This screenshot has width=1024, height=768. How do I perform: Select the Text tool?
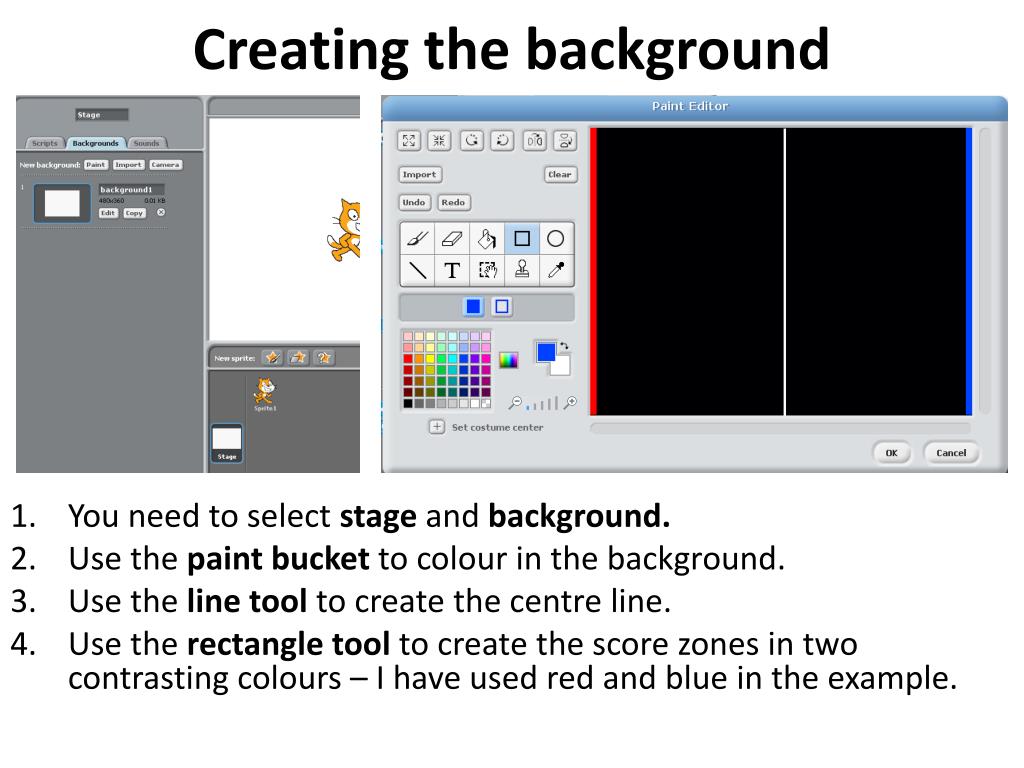pyautogui.click(x=452, y=270)
